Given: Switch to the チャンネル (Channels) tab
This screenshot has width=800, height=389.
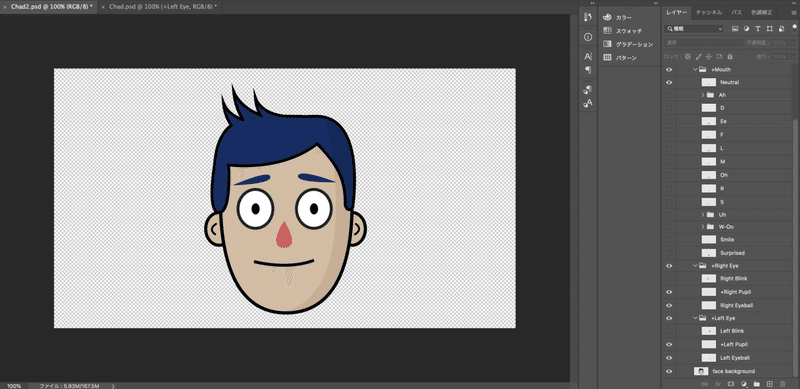Looking at the screenshot, I should pos(709,12).
